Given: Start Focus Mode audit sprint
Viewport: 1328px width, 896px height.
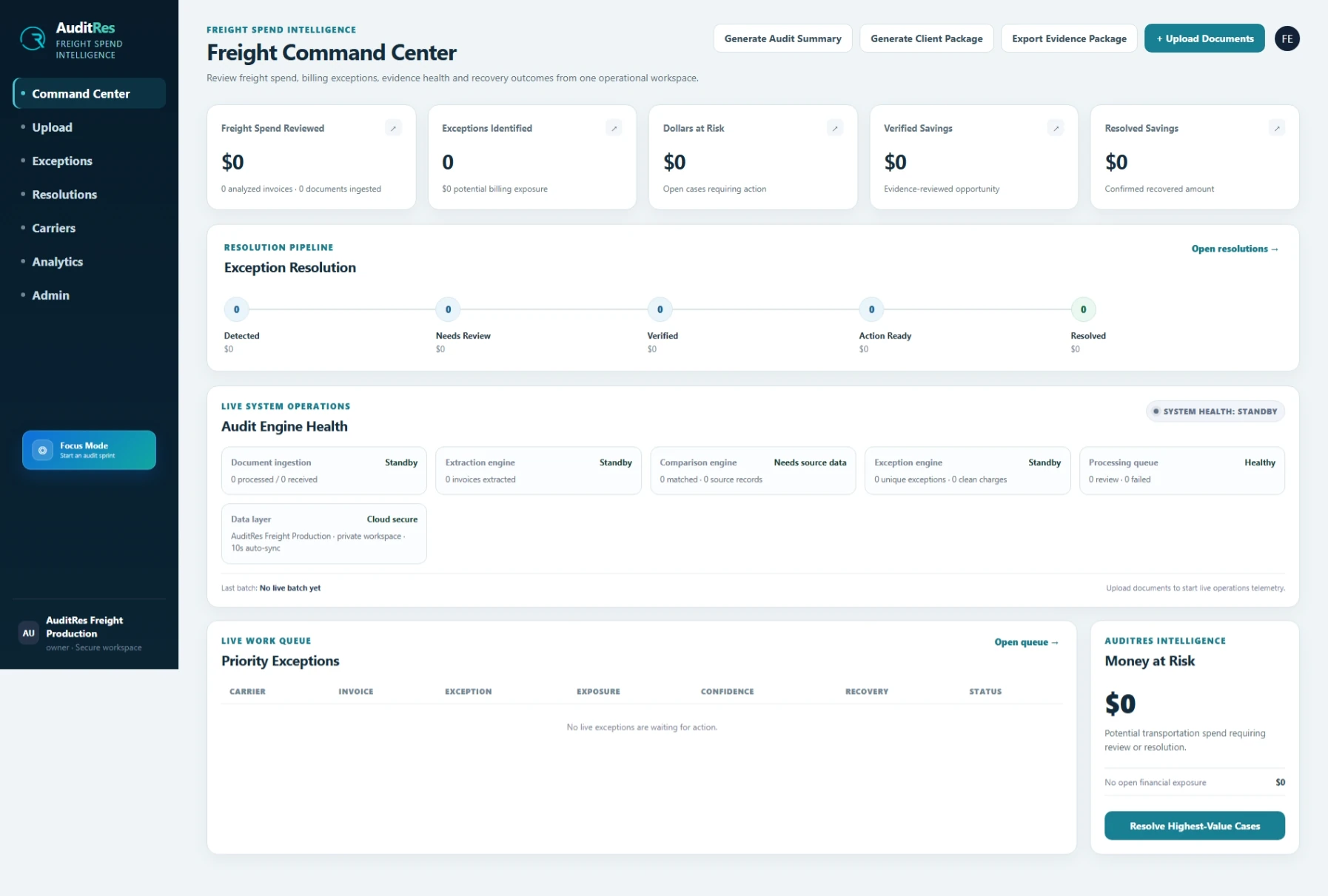Looking at the screenshot, I should click(89, 450).
